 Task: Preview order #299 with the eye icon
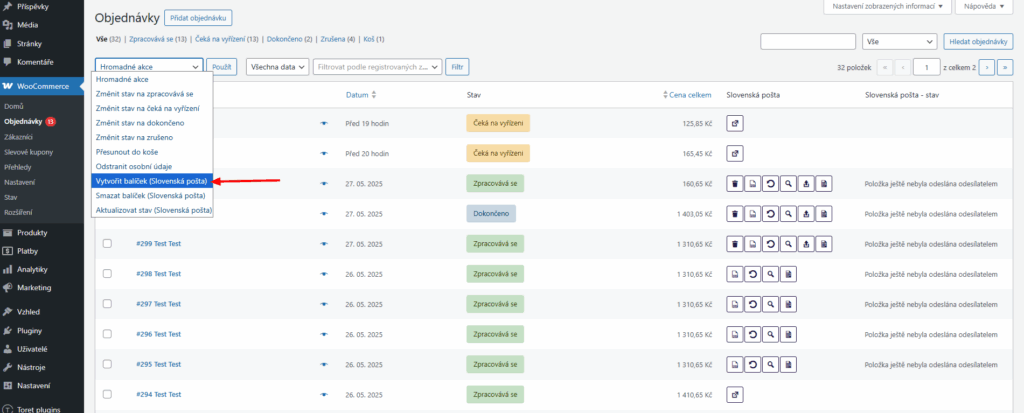click(323, 244)
